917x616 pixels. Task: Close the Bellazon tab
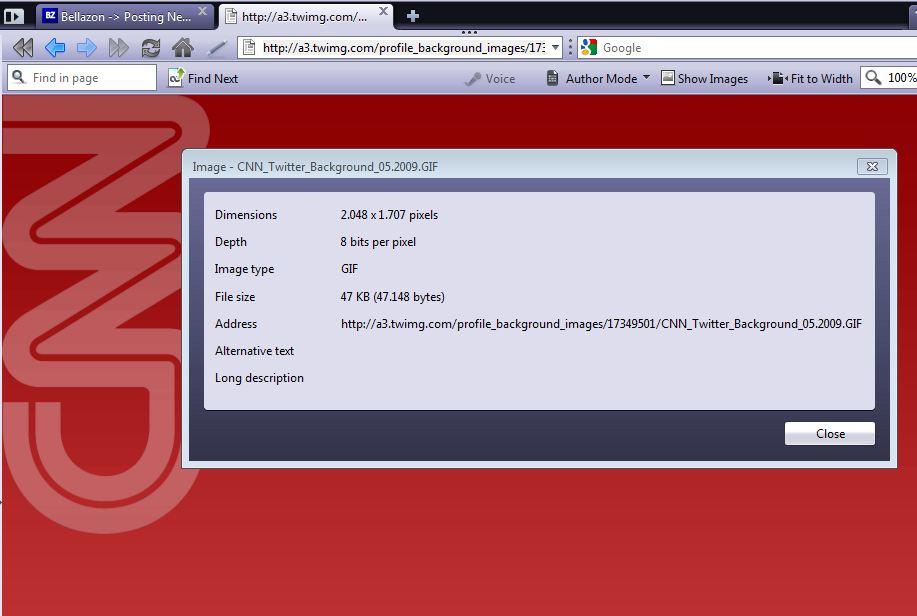202,11
